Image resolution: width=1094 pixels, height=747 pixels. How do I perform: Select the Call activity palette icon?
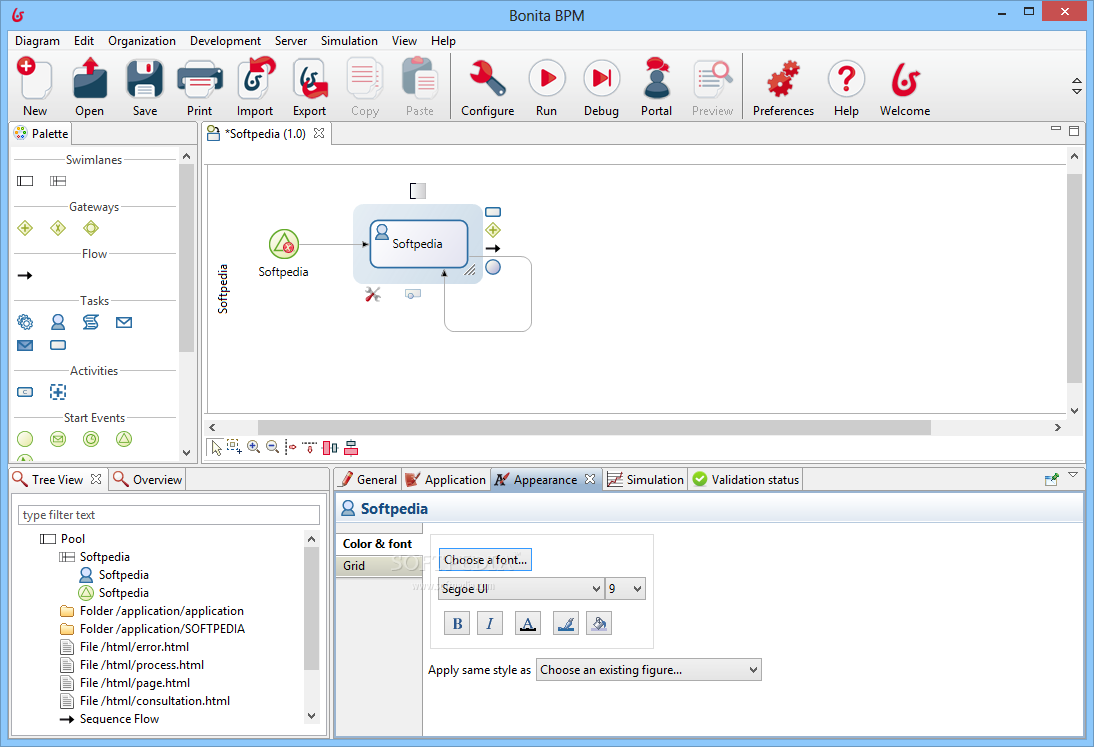25,392
